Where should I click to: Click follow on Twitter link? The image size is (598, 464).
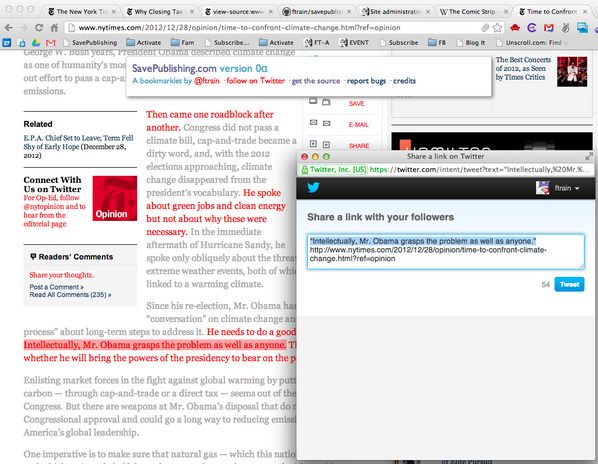coord(256,81)
